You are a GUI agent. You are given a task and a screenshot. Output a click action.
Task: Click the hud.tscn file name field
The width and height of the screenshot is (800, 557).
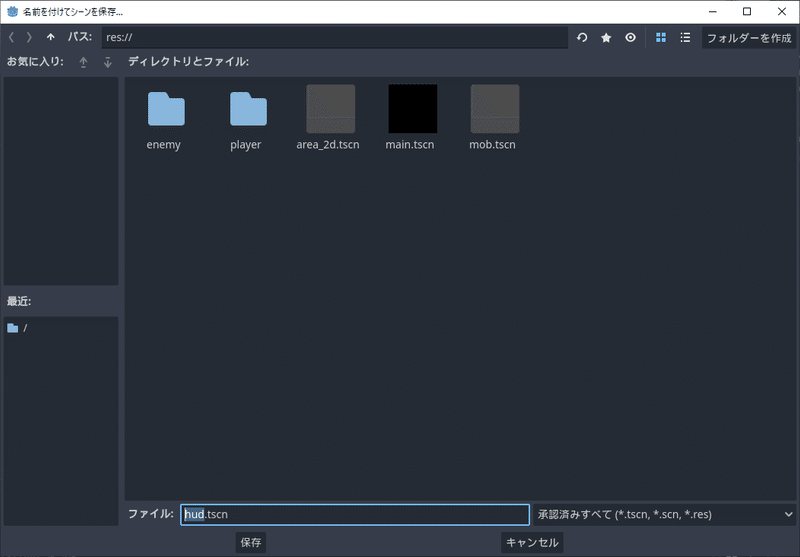(x=355, y=514)
